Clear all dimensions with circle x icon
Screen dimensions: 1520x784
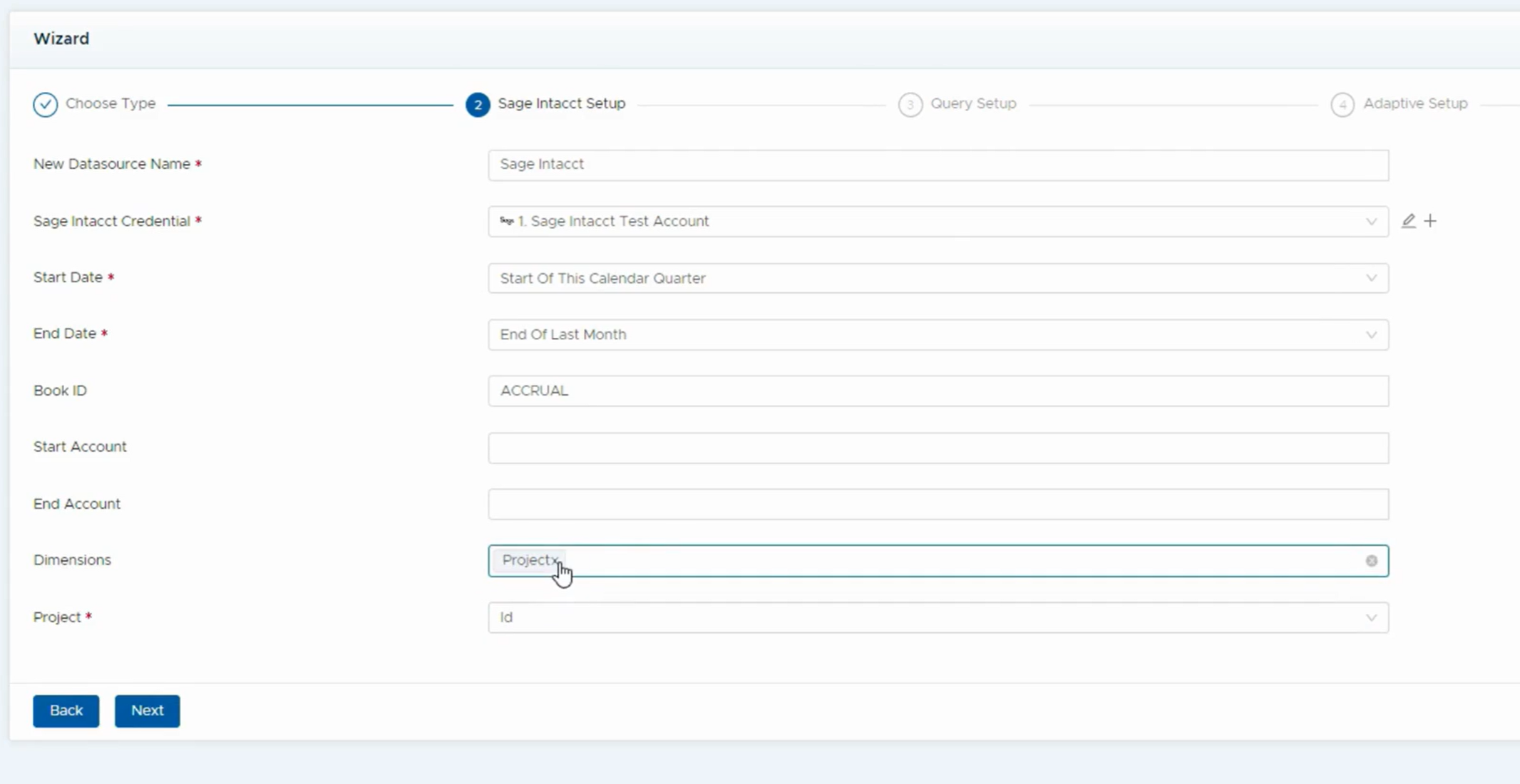coord(1371,561)
